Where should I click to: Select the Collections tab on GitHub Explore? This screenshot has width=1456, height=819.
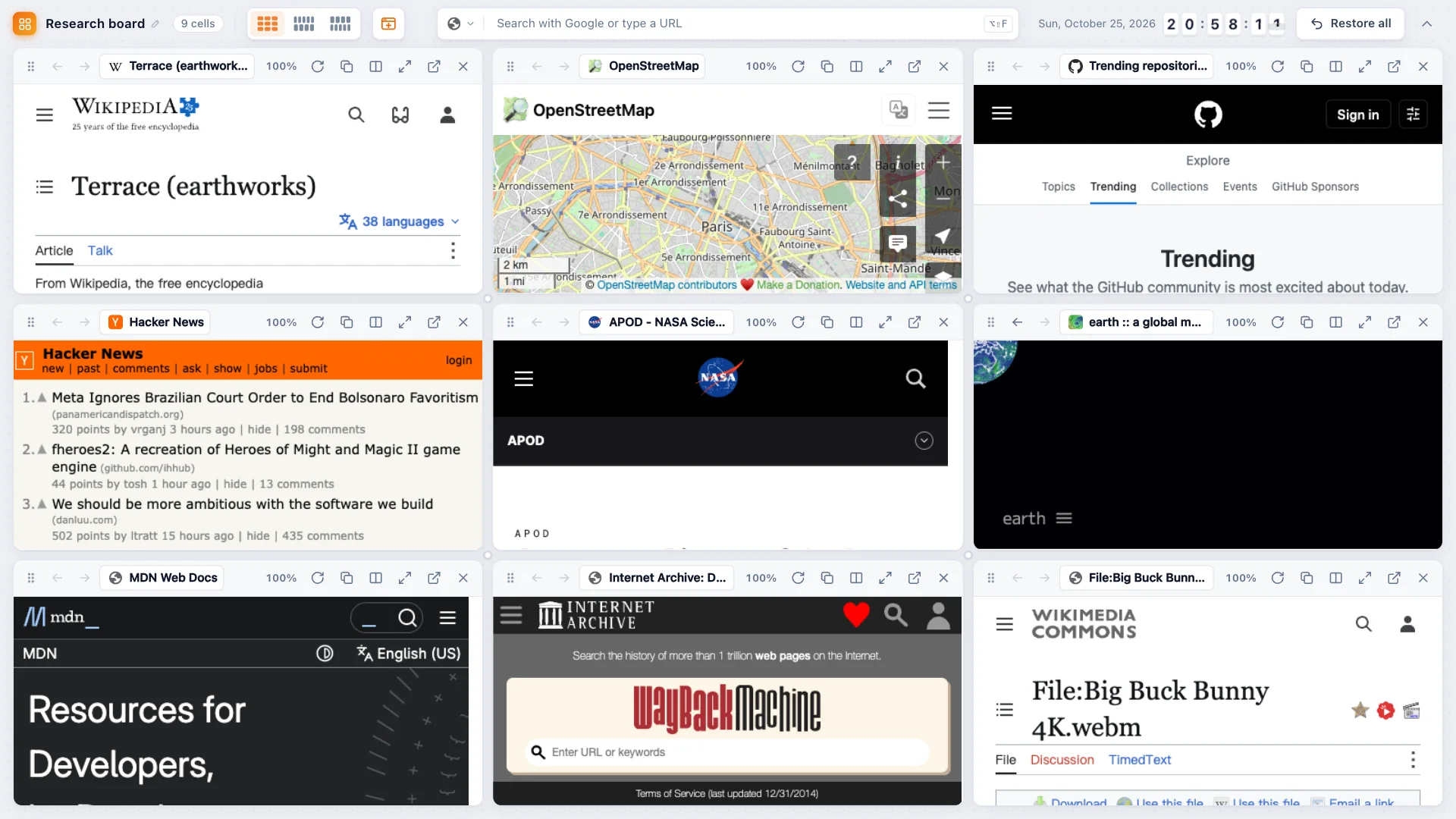click(x=1179, y=187)
